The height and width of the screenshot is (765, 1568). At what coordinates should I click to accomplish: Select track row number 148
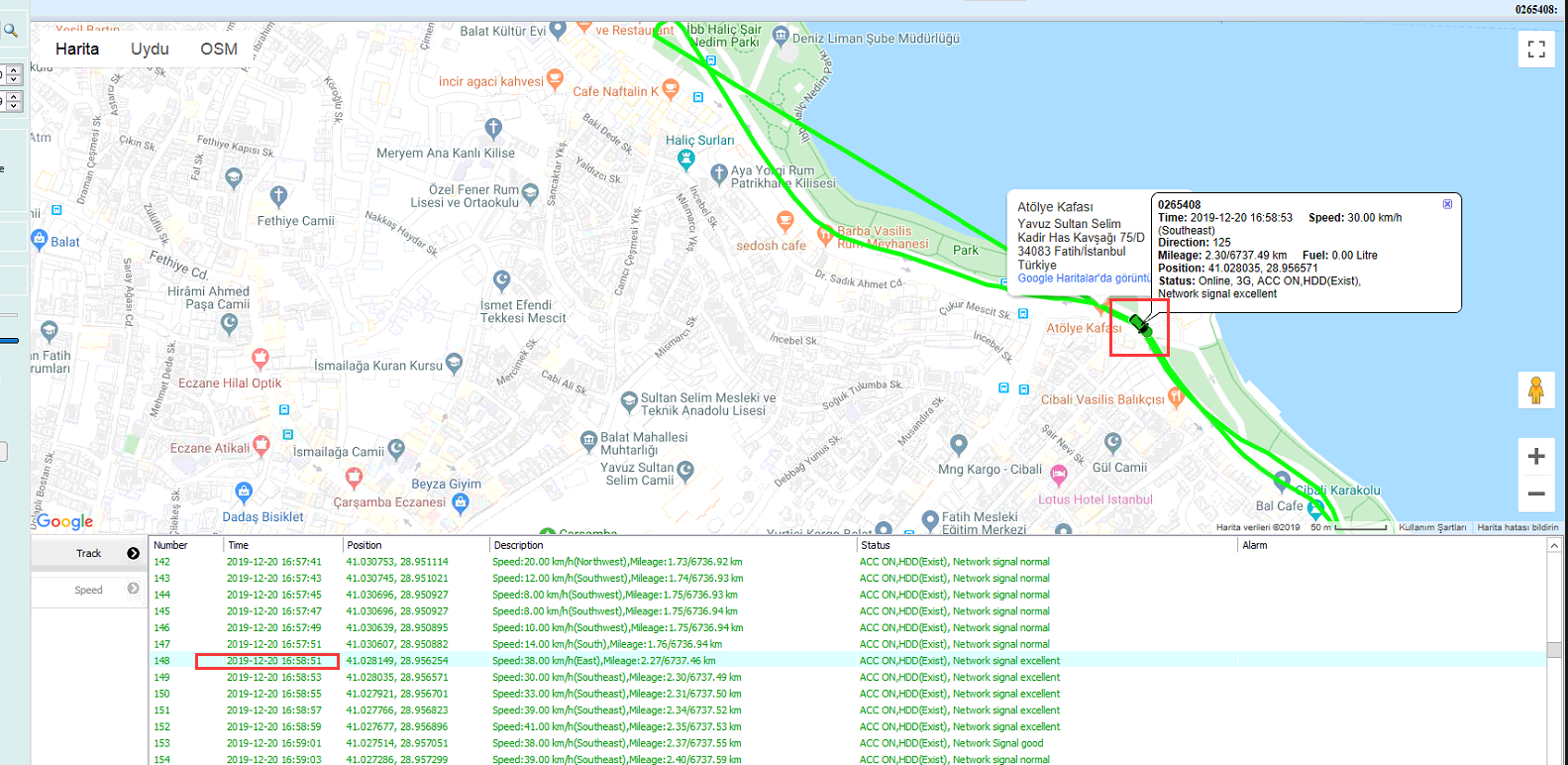(847, 661)
